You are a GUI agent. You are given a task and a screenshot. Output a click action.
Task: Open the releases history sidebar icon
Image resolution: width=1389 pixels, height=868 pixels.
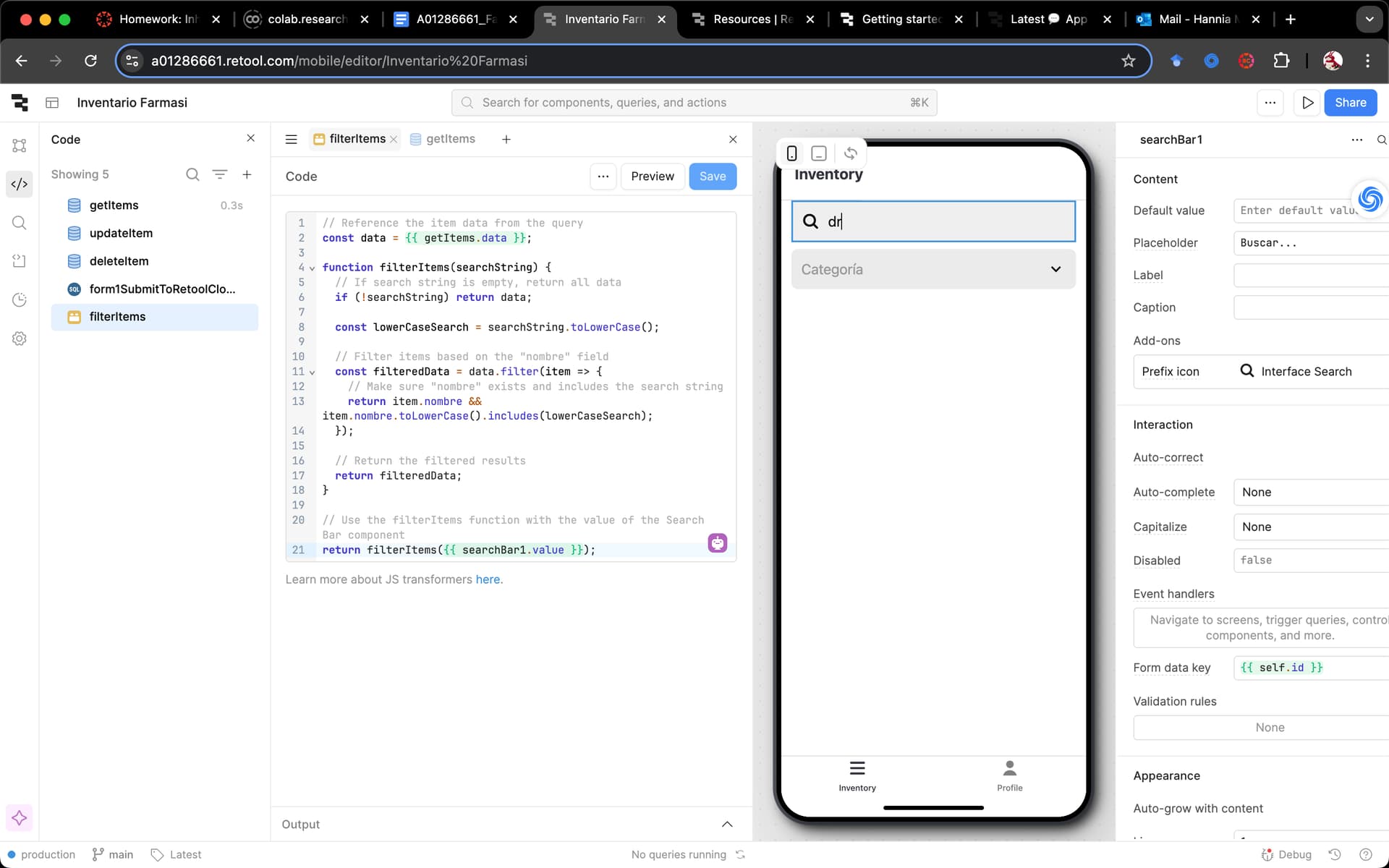point(20,299)
